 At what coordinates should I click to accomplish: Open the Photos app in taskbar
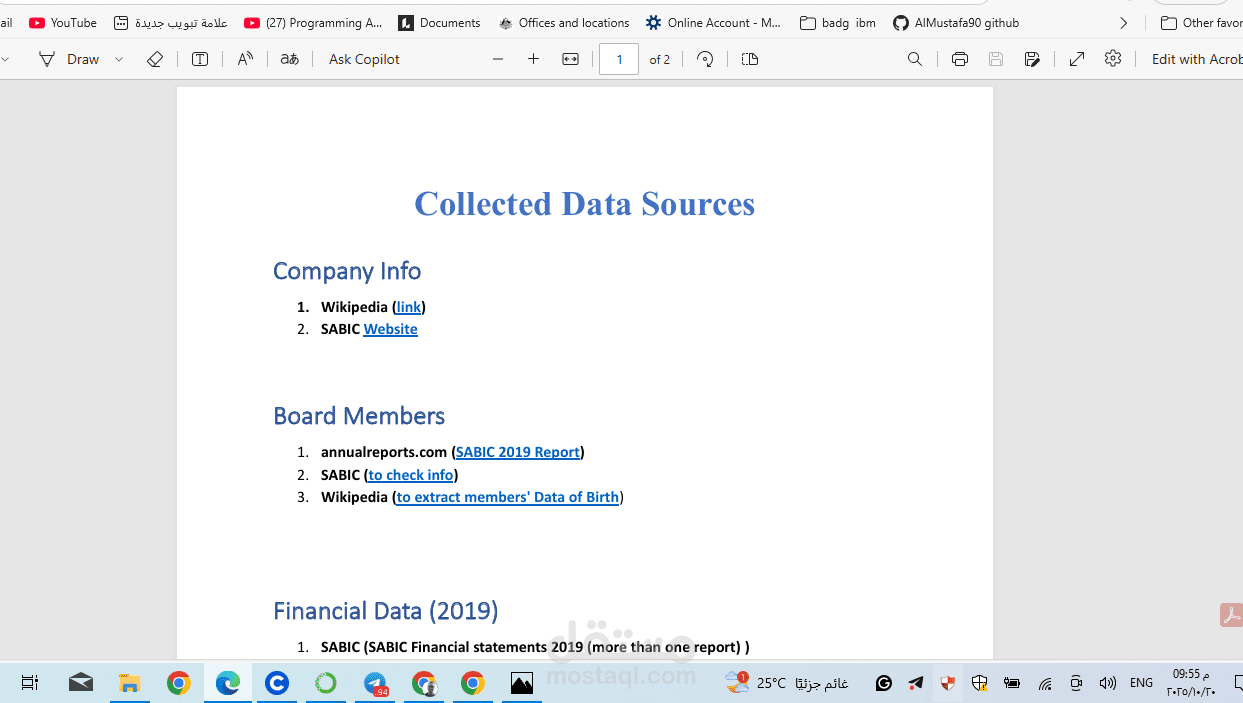[x=522, y=683]
